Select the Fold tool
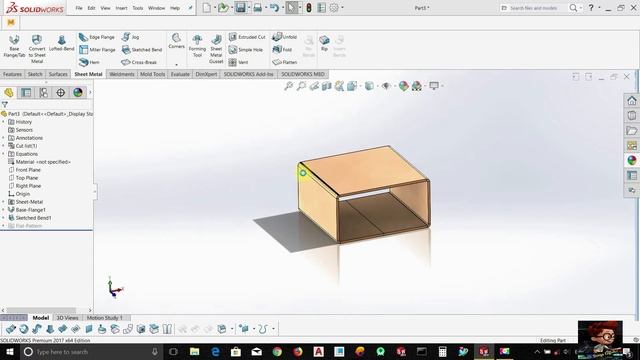Screen dimensions: 640x360 pyautogui.click(x=282, y=50)
